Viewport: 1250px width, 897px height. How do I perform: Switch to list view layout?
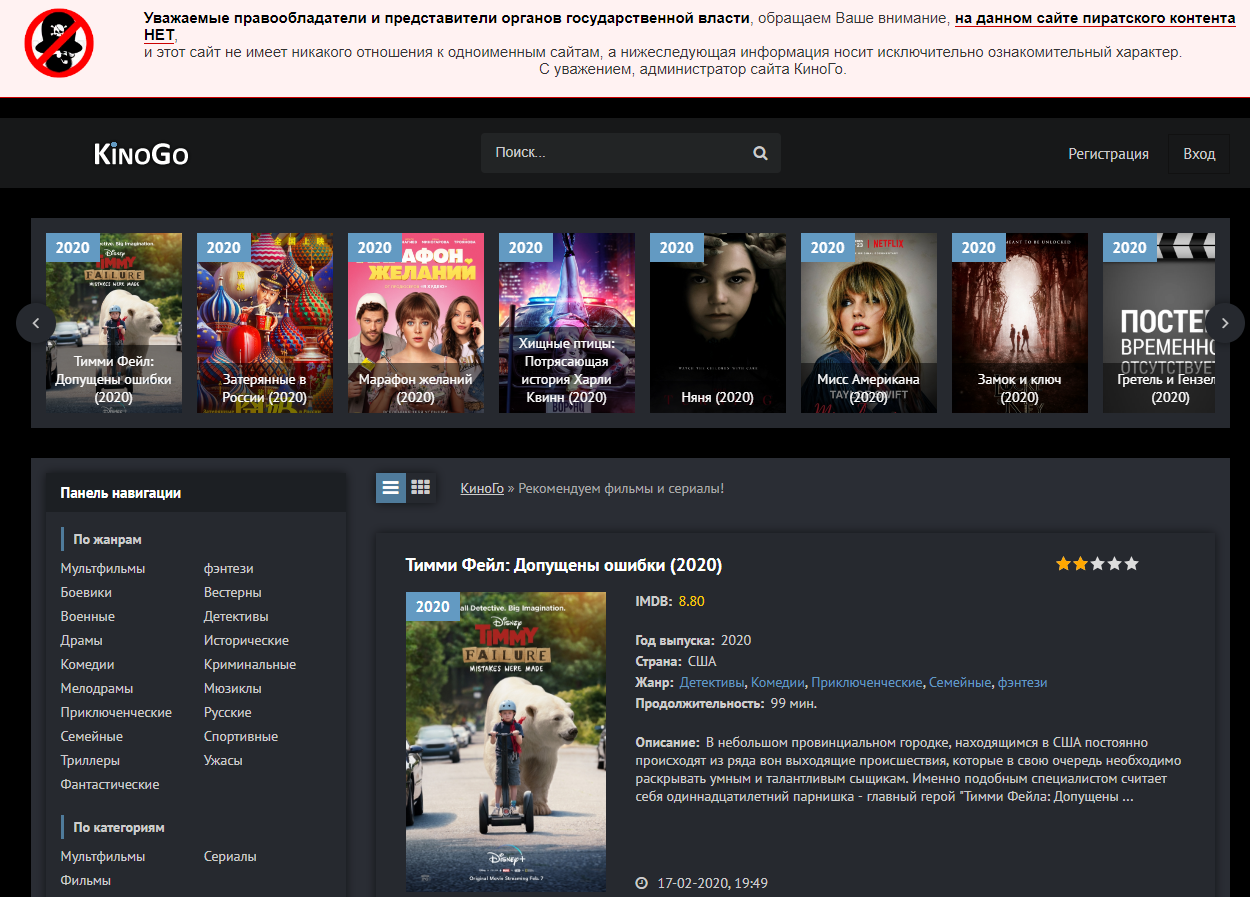[x=391, y=488]
